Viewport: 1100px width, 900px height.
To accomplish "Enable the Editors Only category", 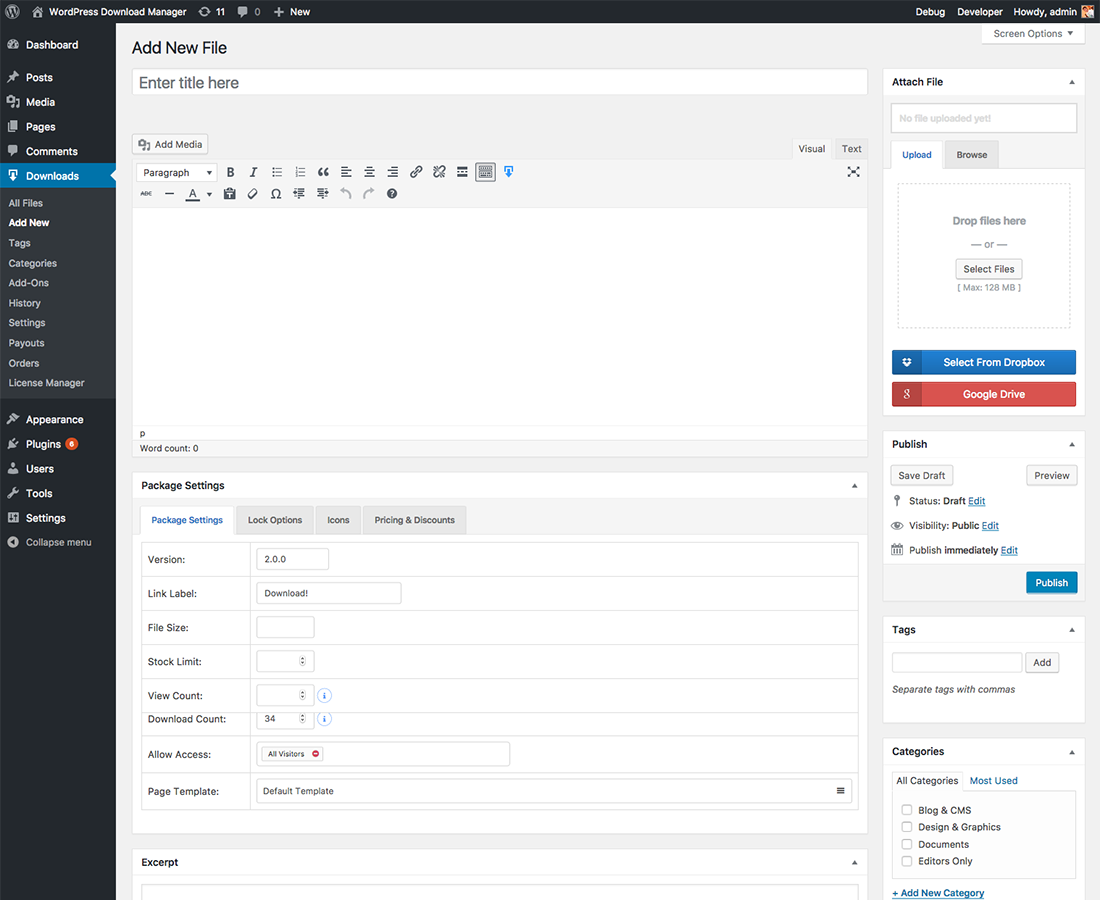I will point(907,861).
